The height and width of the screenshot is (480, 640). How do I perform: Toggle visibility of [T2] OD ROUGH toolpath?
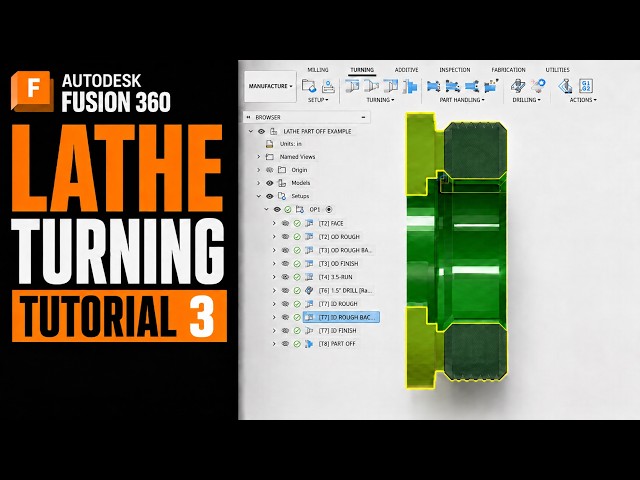(x=285, y=237)
